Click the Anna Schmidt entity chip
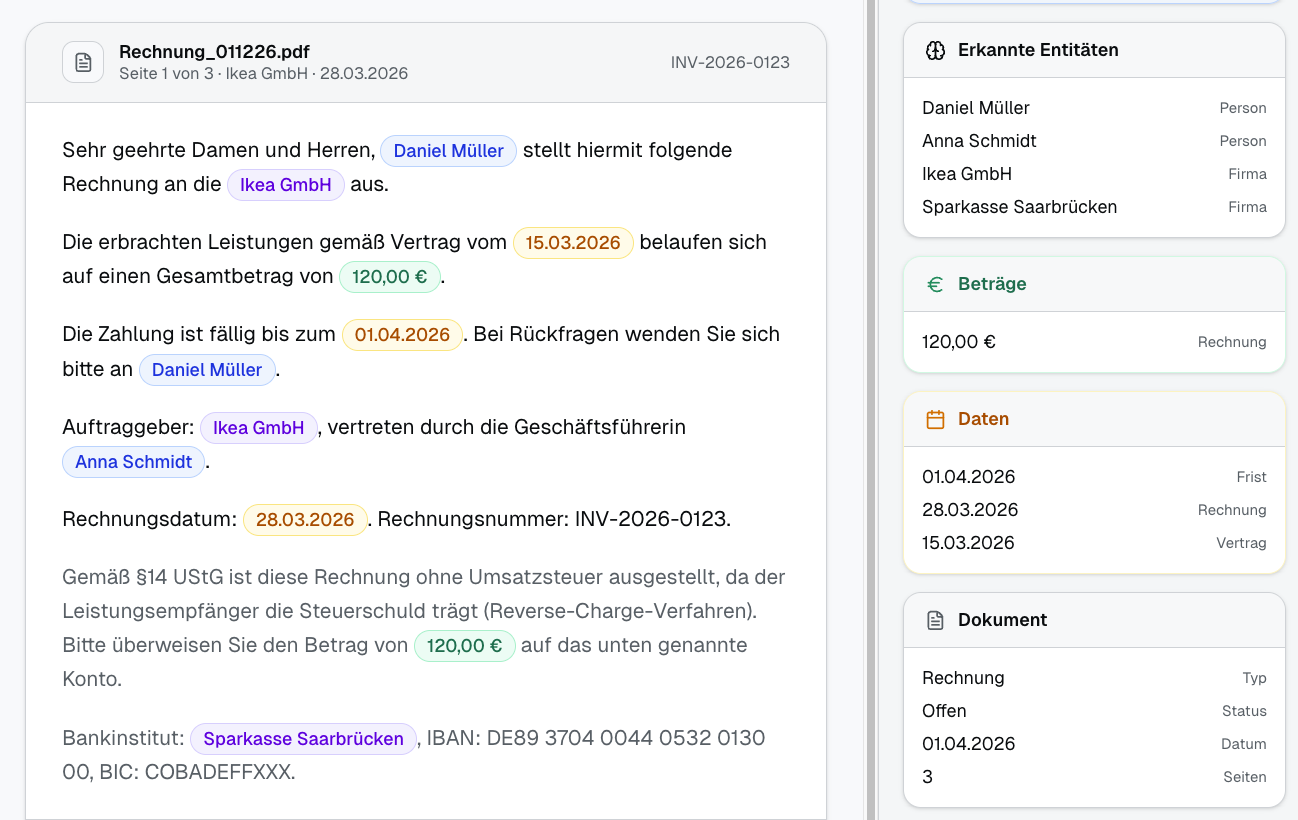This screenshot has height=820, width=1298. pos(133,461)
